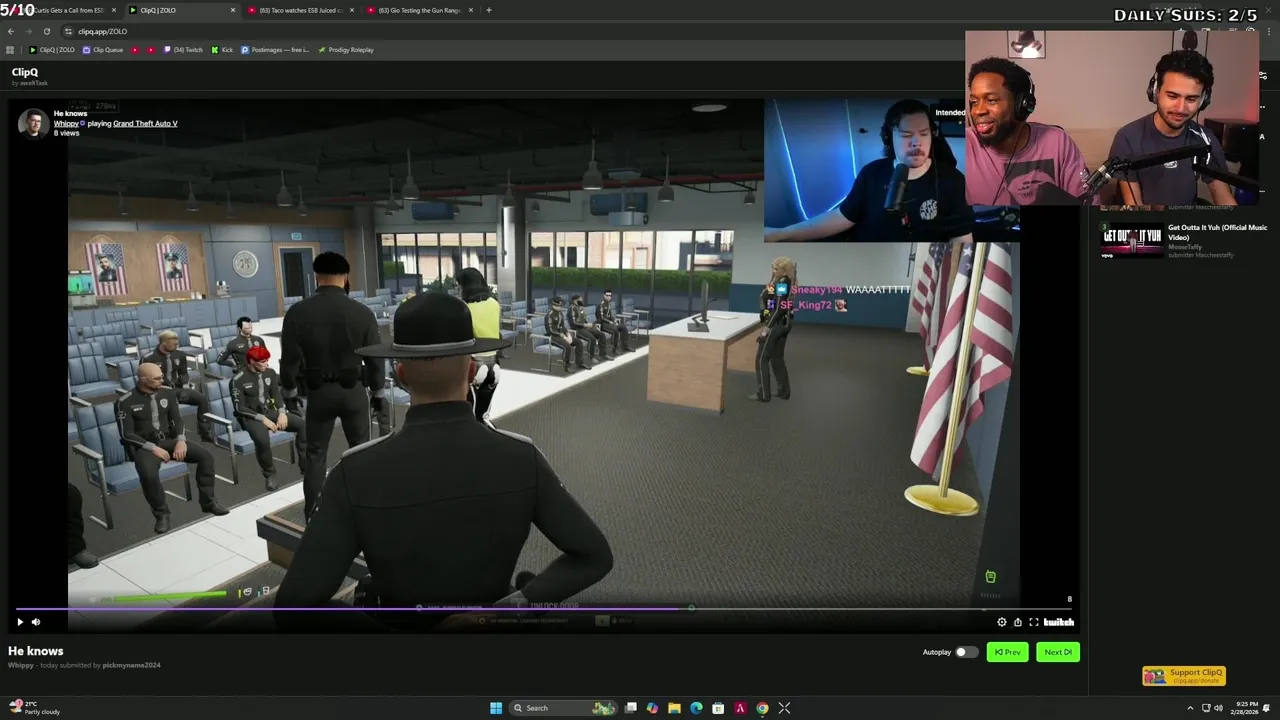Open first red YouTube bookmark icon

(x=135, y=50)
